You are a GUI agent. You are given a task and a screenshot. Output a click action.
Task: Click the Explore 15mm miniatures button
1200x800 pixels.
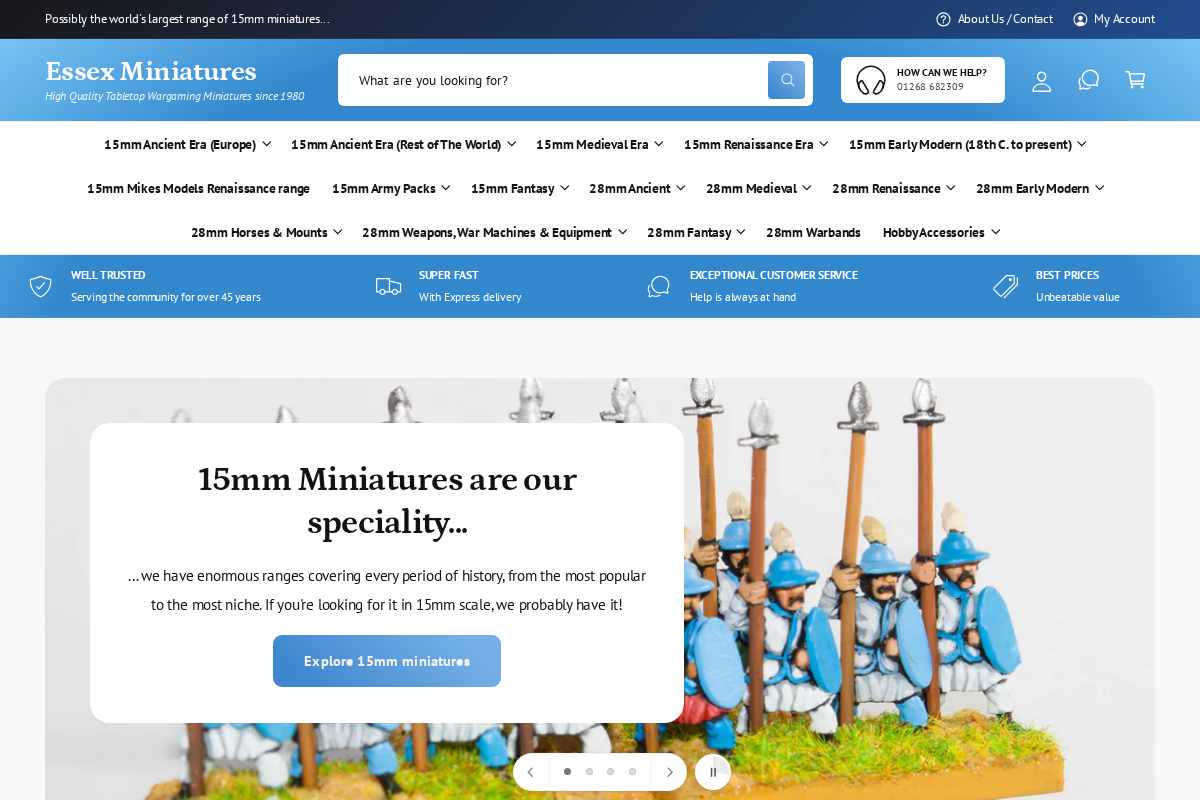click(x=386, y=661)
